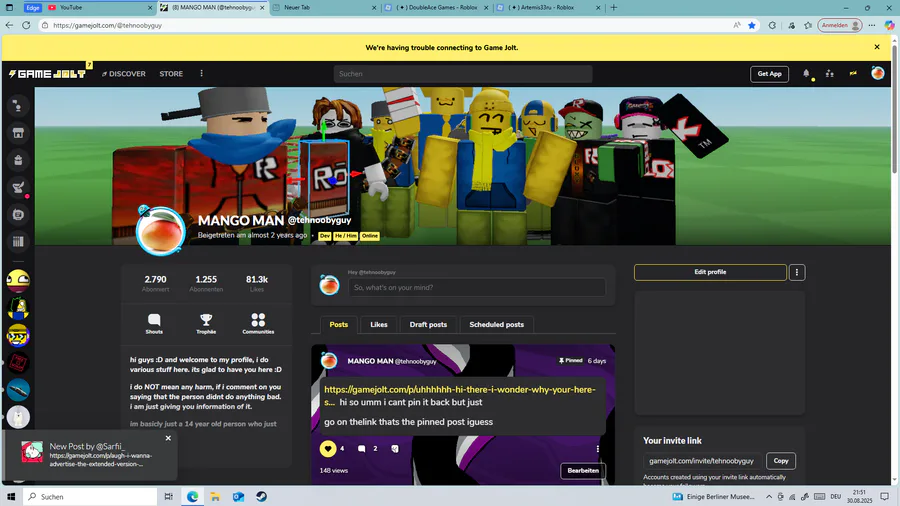
Task: Click the Bearbeiten button on the pinned post
Action: [583, 470]
